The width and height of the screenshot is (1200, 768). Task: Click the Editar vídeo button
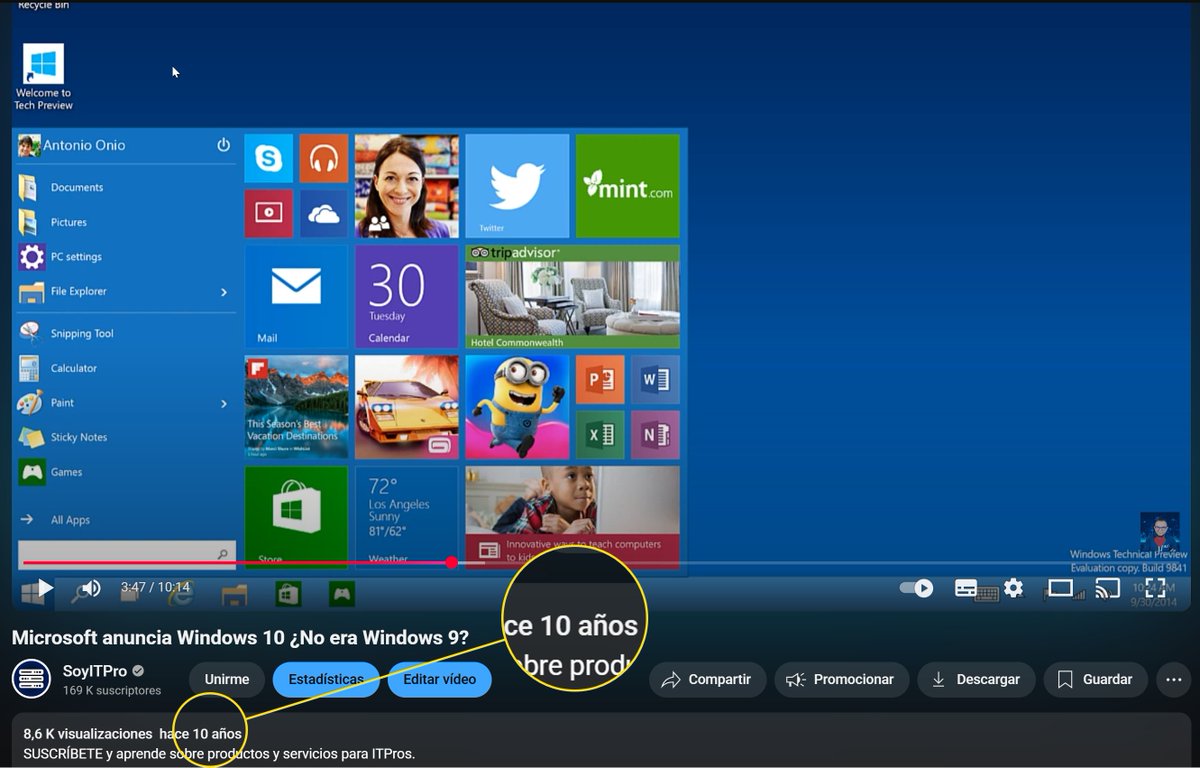(439, 679)
